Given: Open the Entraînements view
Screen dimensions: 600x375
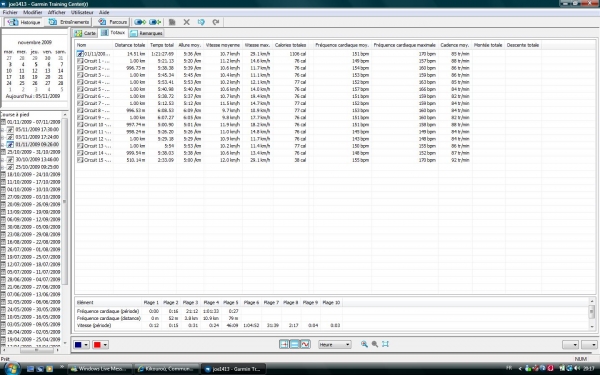Looking at the screenshot, I should coord(69,22).
